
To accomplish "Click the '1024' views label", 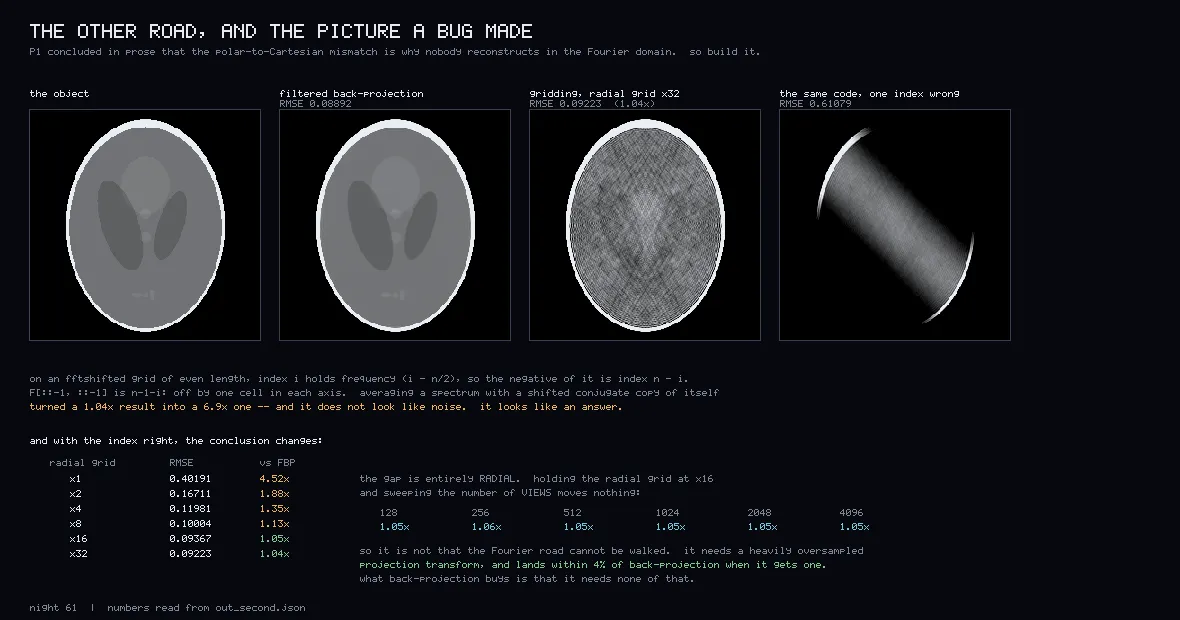I will click(667, 512).
